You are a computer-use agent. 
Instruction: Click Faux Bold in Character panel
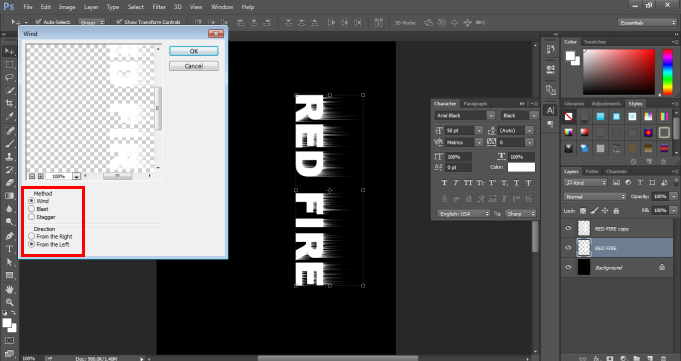444,183
